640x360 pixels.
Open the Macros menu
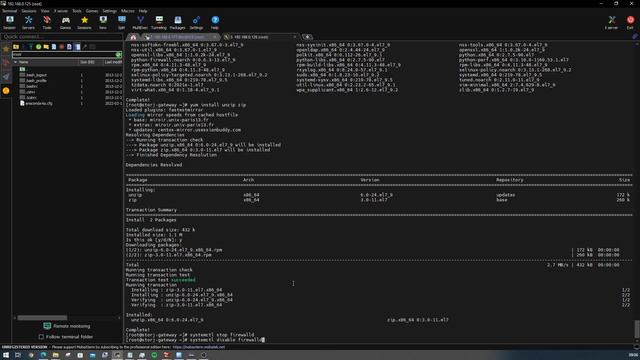(127, 11)
